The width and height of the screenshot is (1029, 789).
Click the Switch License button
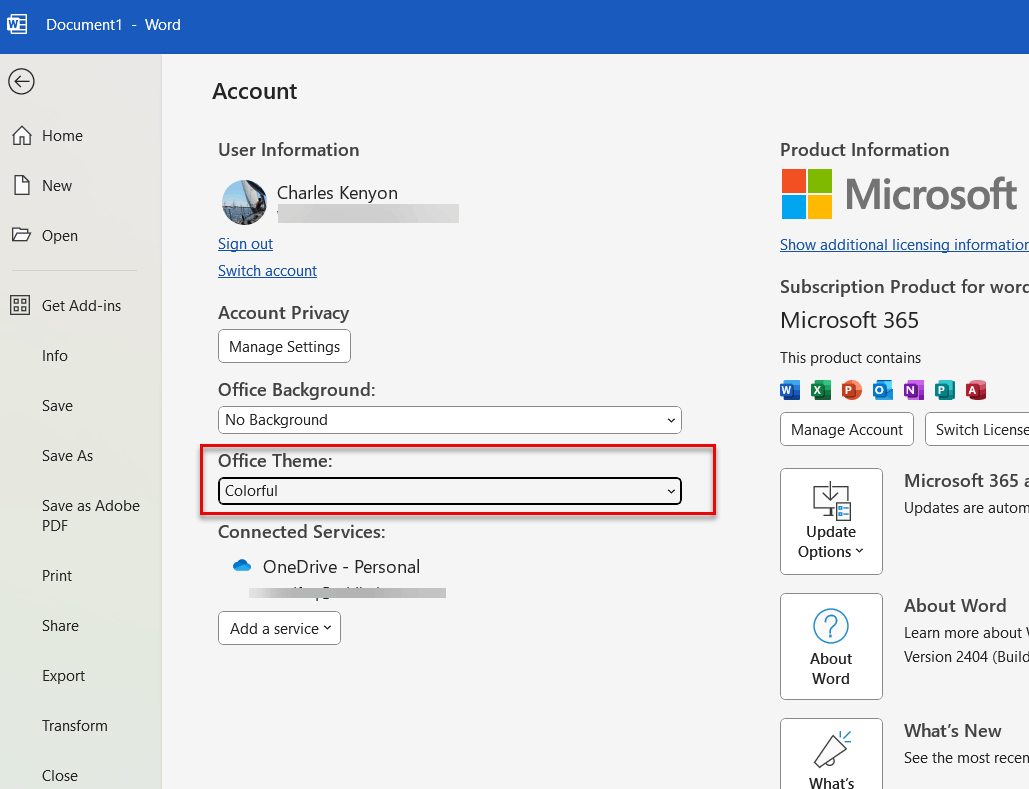[977, 429]
